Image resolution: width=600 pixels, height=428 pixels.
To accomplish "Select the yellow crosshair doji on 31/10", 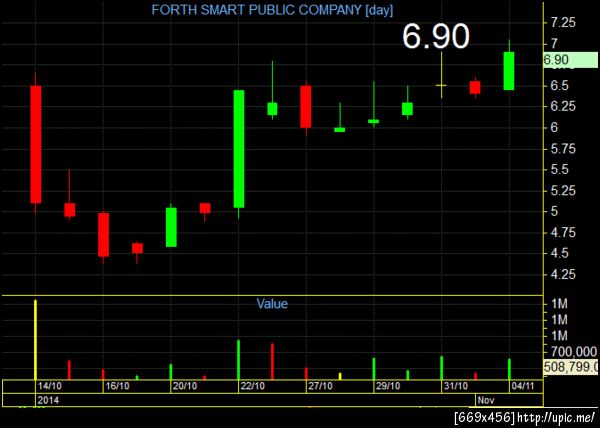I will coord(441,85).
